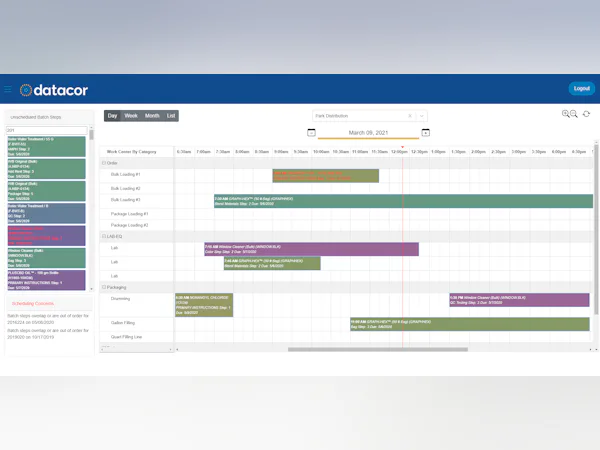Click the unscheduled list vertical scrollbar thumb

click(x=91, y=135)
